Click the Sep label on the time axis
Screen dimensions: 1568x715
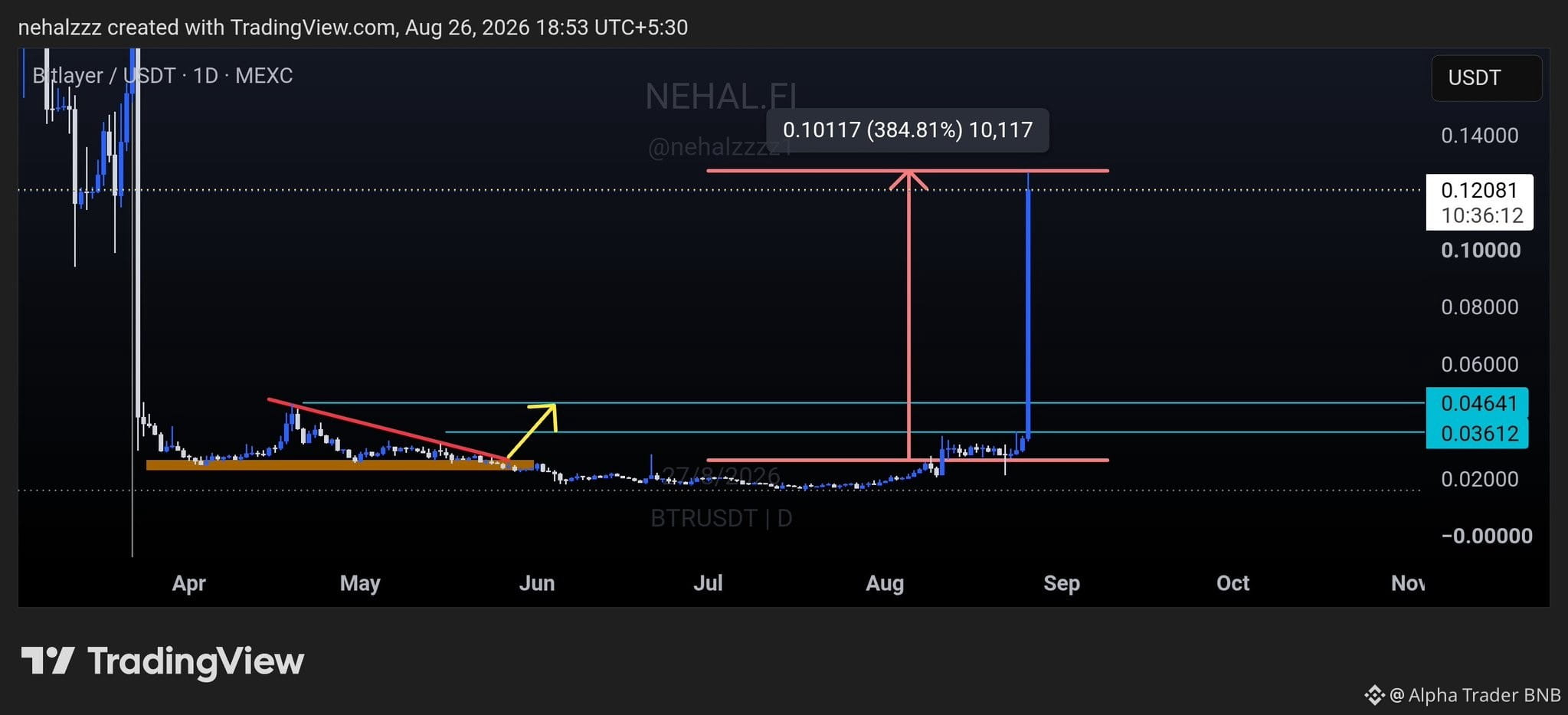tap(1062, 584)
